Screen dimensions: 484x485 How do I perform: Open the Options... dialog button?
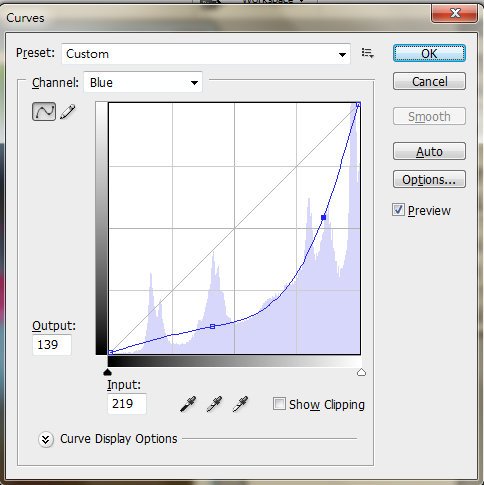coord(429,179)
